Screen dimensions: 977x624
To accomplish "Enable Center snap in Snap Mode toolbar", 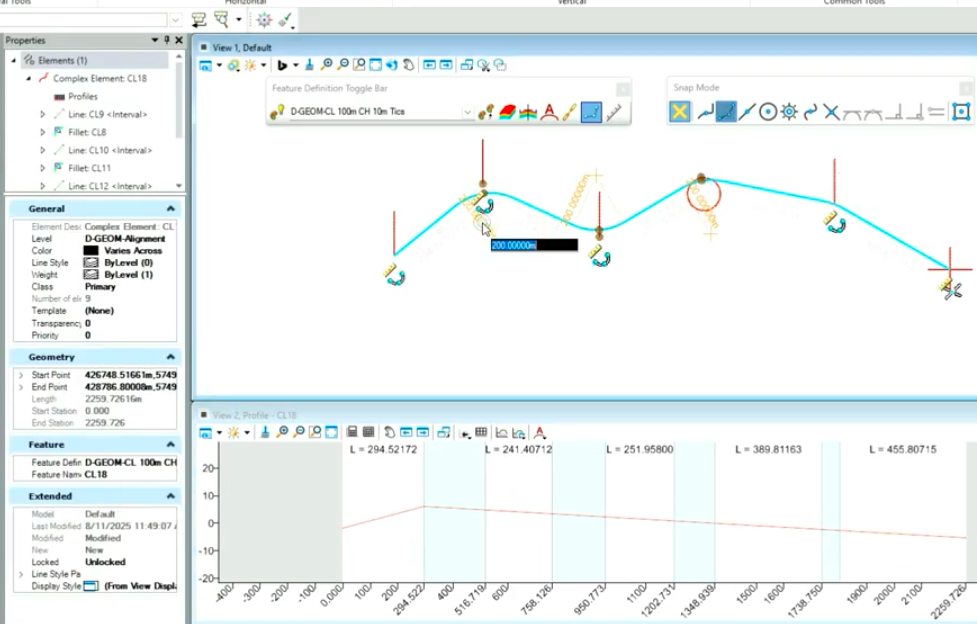I will [767, 112].
